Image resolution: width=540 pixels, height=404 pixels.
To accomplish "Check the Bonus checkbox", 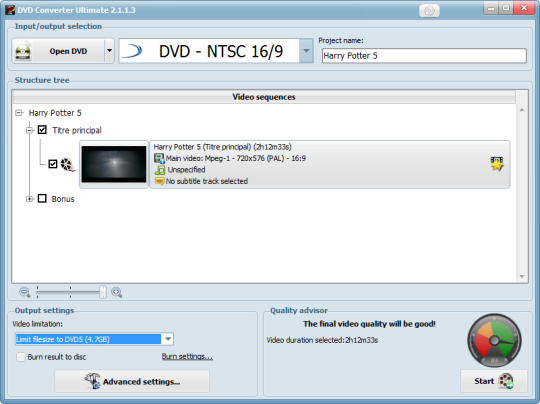I will click(42, 198).
